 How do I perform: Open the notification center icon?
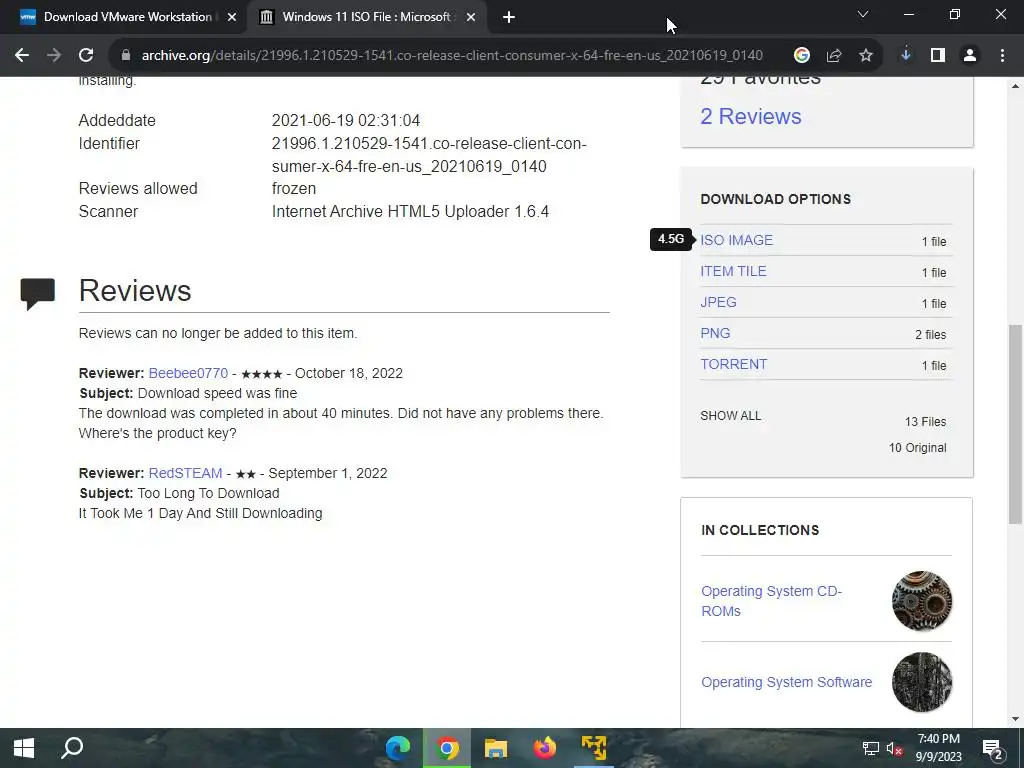(992, 748)
